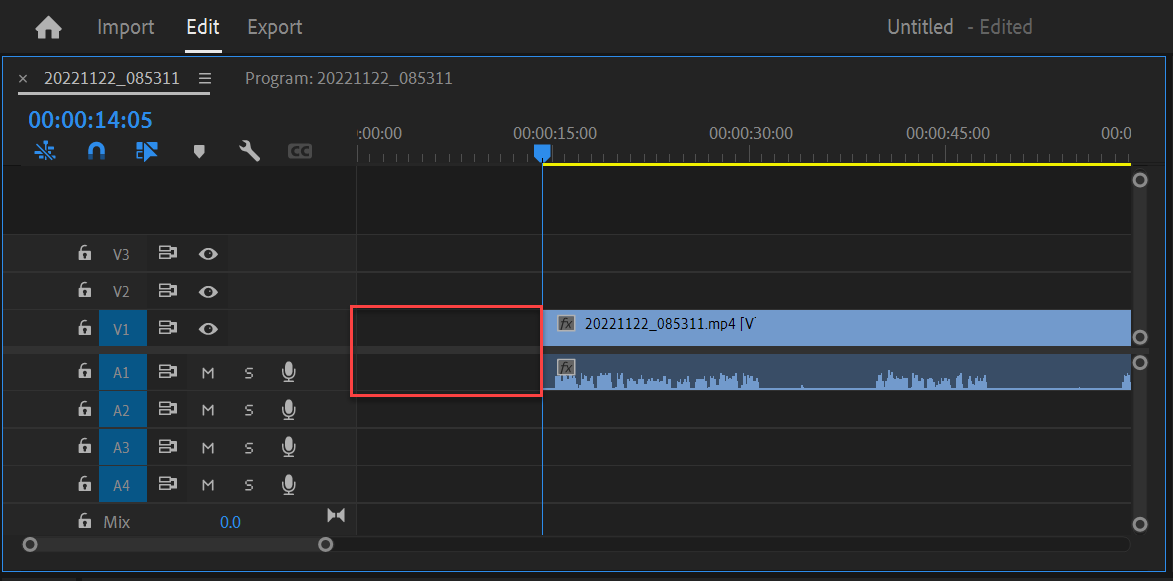Start voice-over record on track A1
Screen dimensions: 1173x581
[289, 372]
